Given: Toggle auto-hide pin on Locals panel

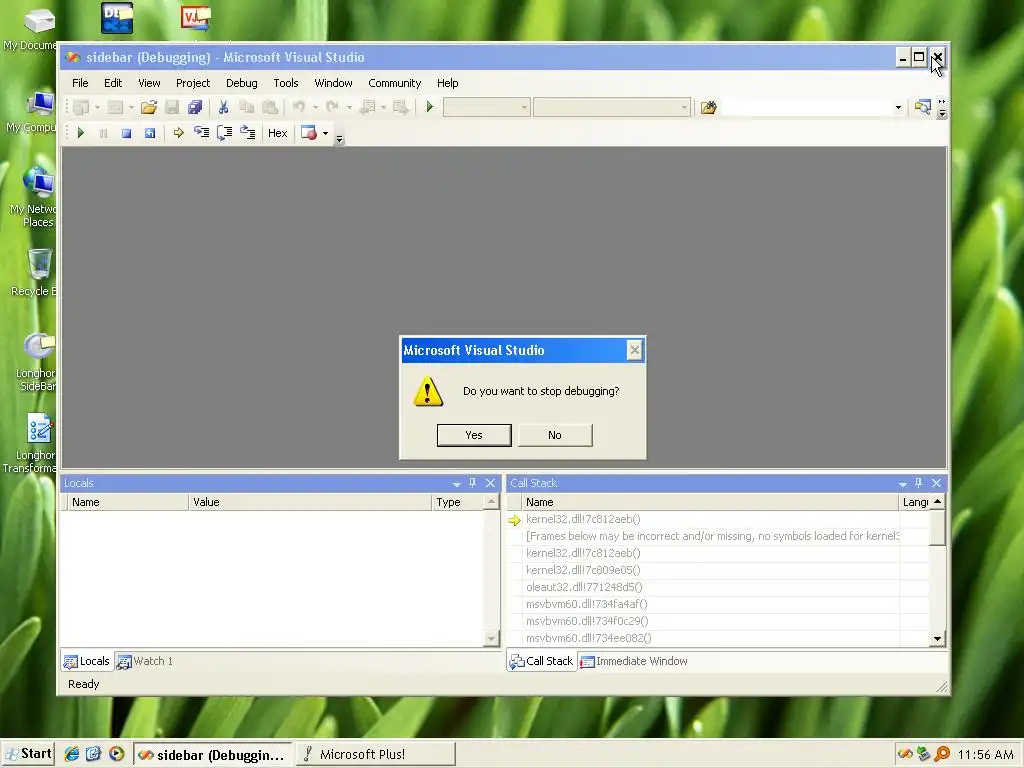Looking at the screenshot, I should tap(473, 483).
